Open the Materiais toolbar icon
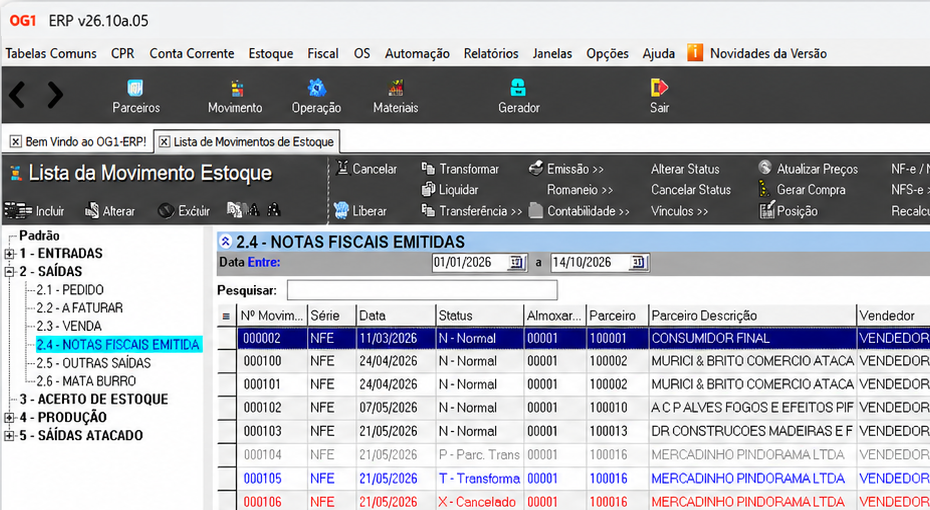This screenshot has height=510, width=930. click(396, 88)
